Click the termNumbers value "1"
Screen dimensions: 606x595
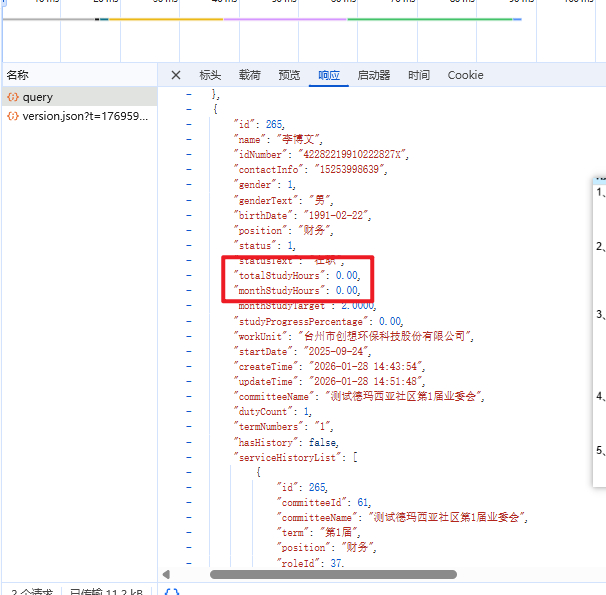pyautogui.click(x=322, y=427)
